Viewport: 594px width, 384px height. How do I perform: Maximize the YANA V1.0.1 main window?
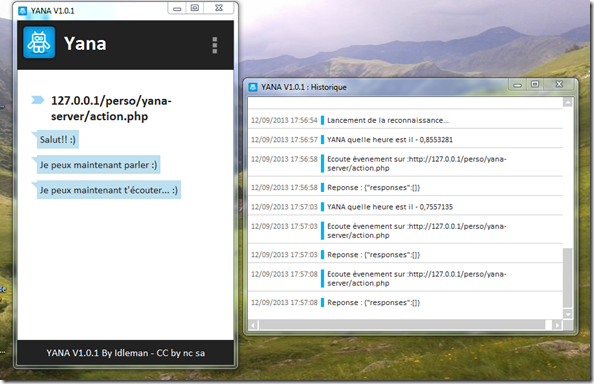pyautogui.click(x=195, y=8)
